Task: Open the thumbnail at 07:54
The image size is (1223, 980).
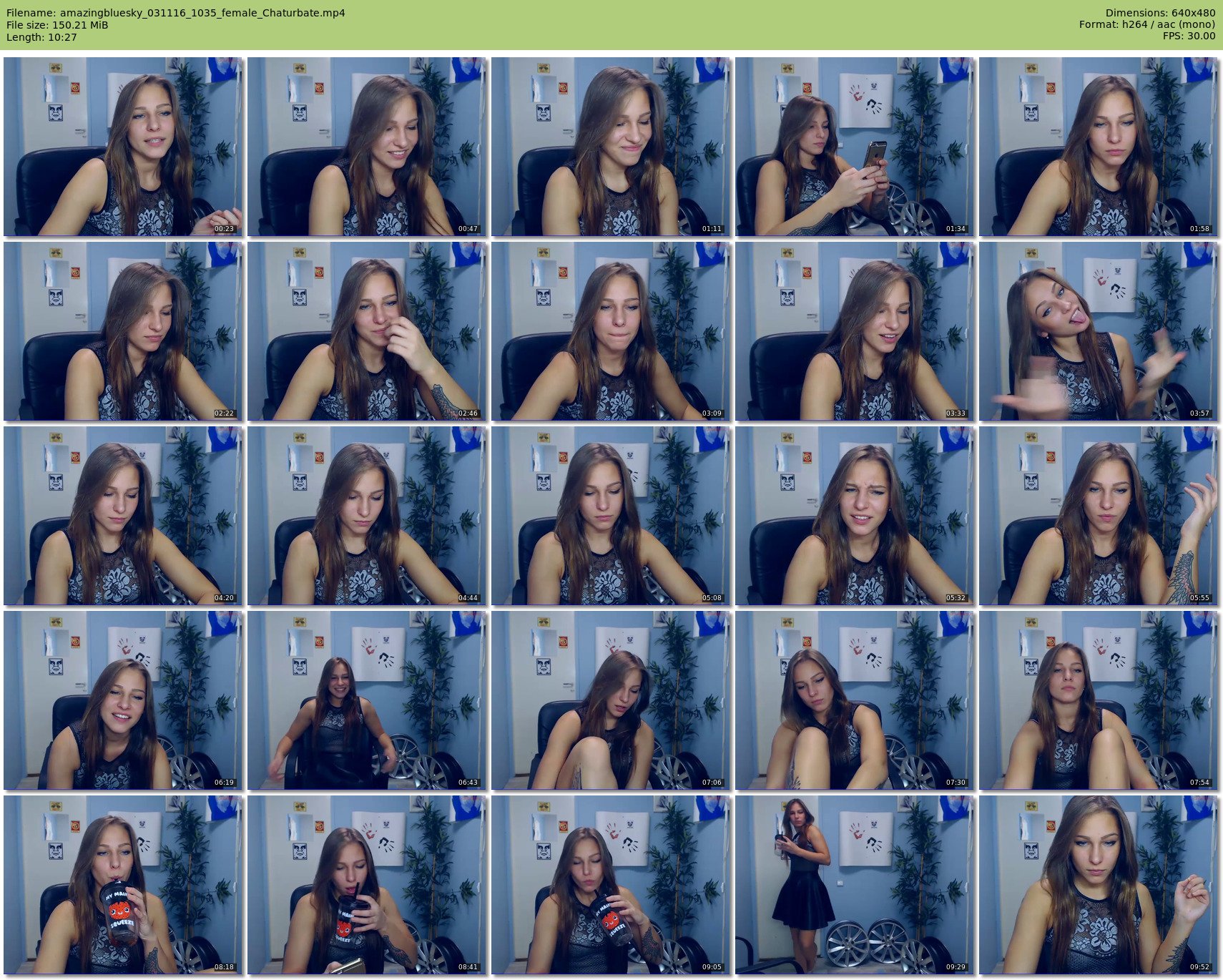Action: (x=1098, y=700)
